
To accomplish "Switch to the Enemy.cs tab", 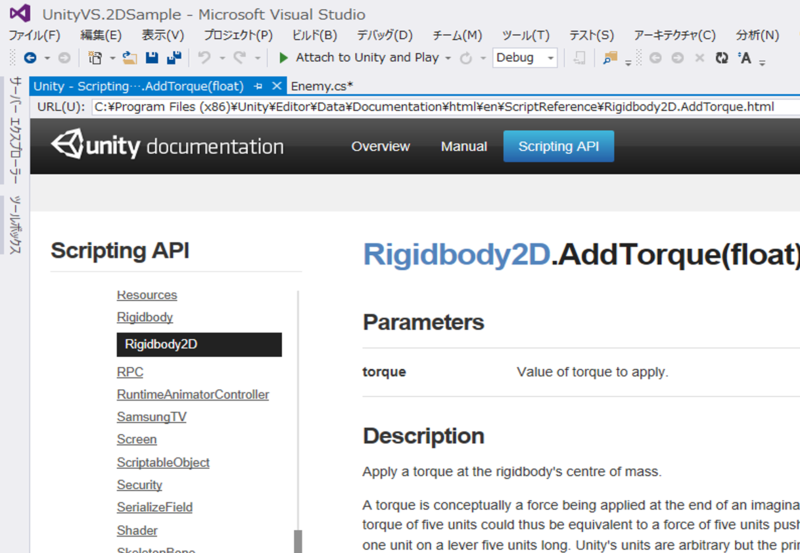I will (322, 86).
